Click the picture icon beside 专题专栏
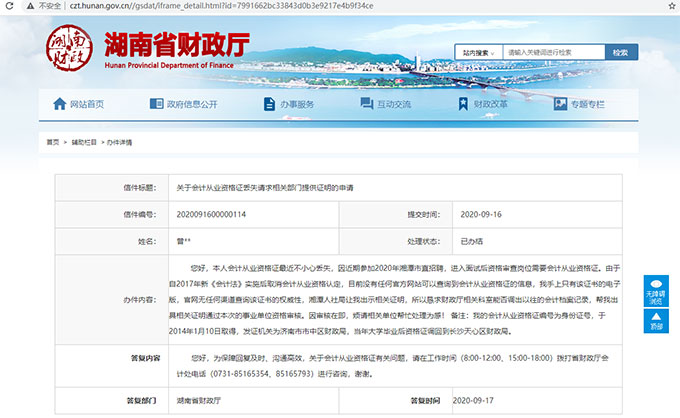 pyautogui.click(x=559, y=104)
